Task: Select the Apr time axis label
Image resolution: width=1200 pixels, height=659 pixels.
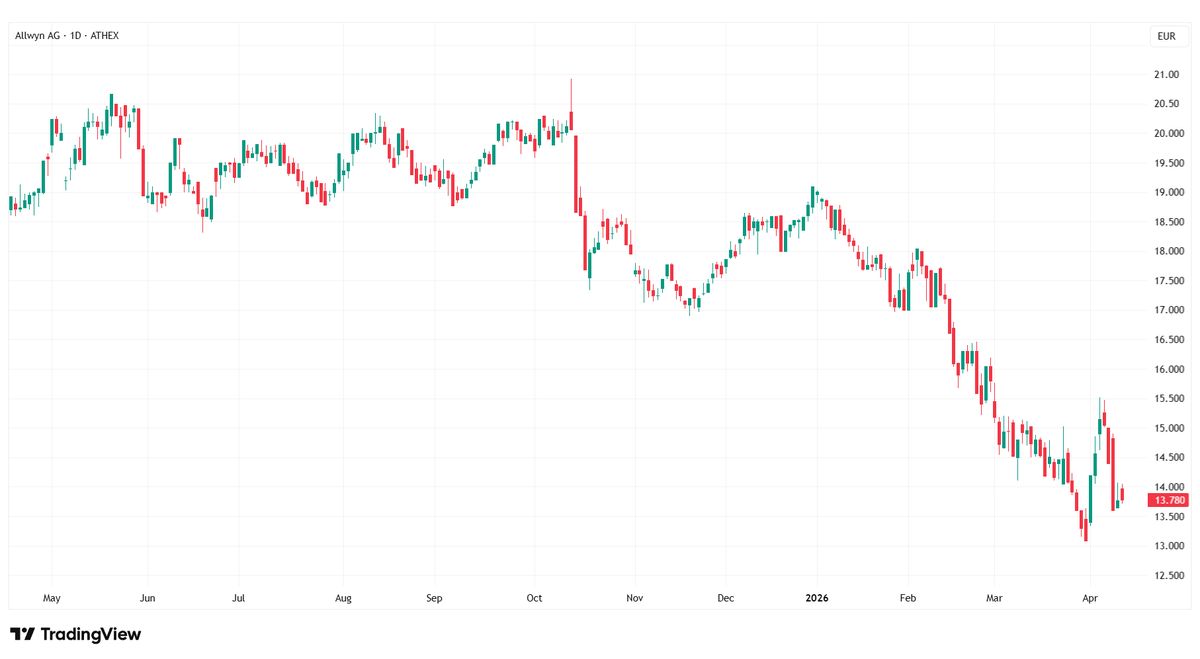Action: click(x=1091, y=598)
